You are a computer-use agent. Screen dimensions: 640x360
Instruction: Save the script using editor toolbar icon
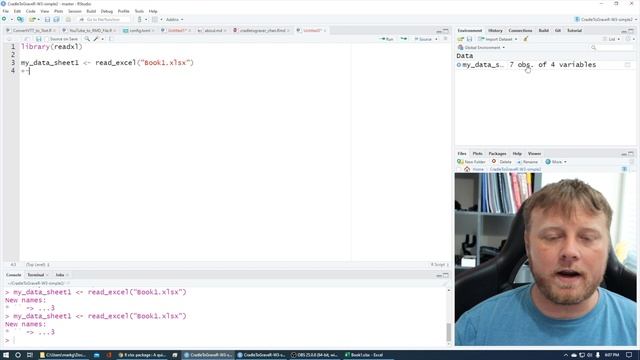pos(38,39)
